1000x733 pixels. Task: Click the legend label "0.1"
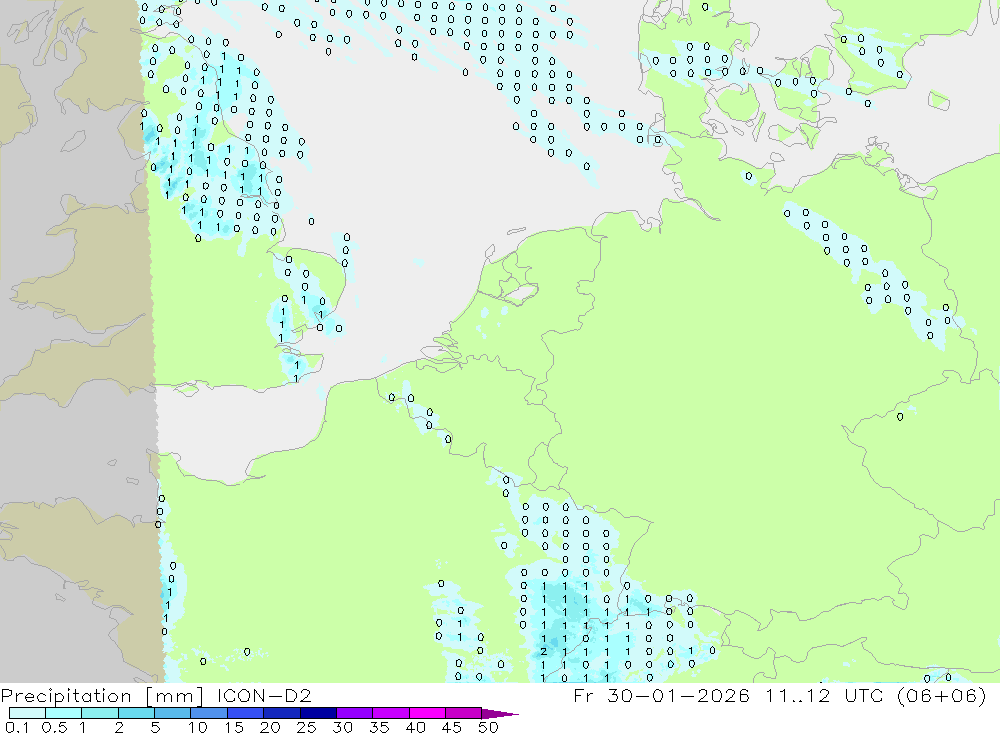17,727
